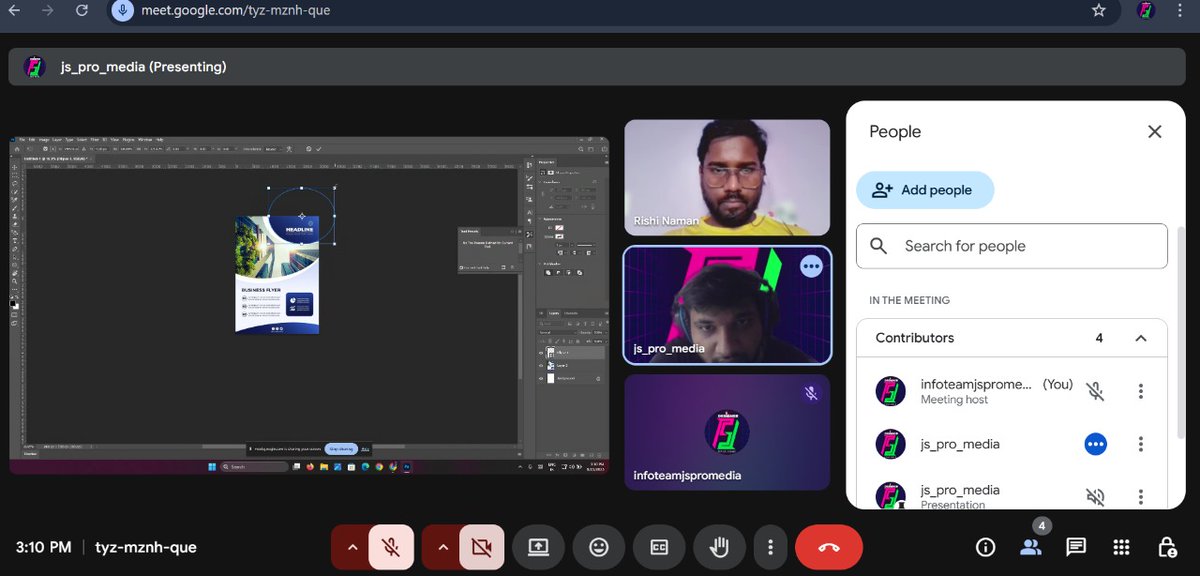The width and height of the screenshot is (1200, 576).
Task: Click the Present now screen share icon
Action: [538, 547]
